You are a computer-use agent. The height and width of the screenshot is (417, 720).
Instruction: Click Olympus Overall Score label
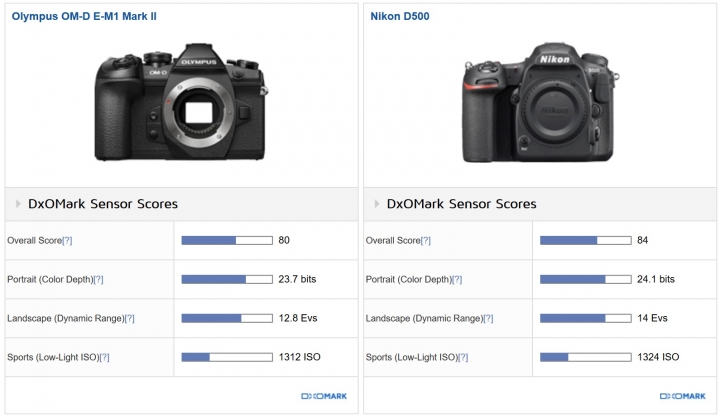point(34,241)
